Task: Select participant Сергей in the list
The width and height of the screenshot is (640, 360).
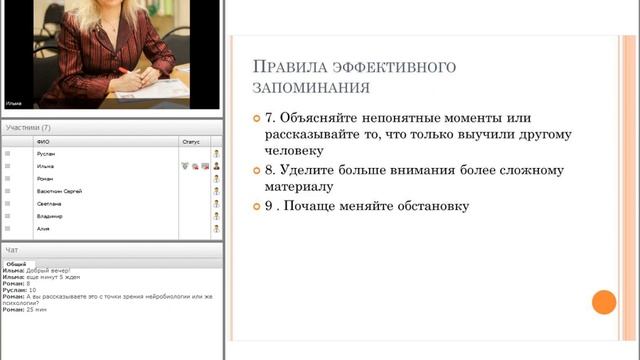Action: click(x=59, y=191)
